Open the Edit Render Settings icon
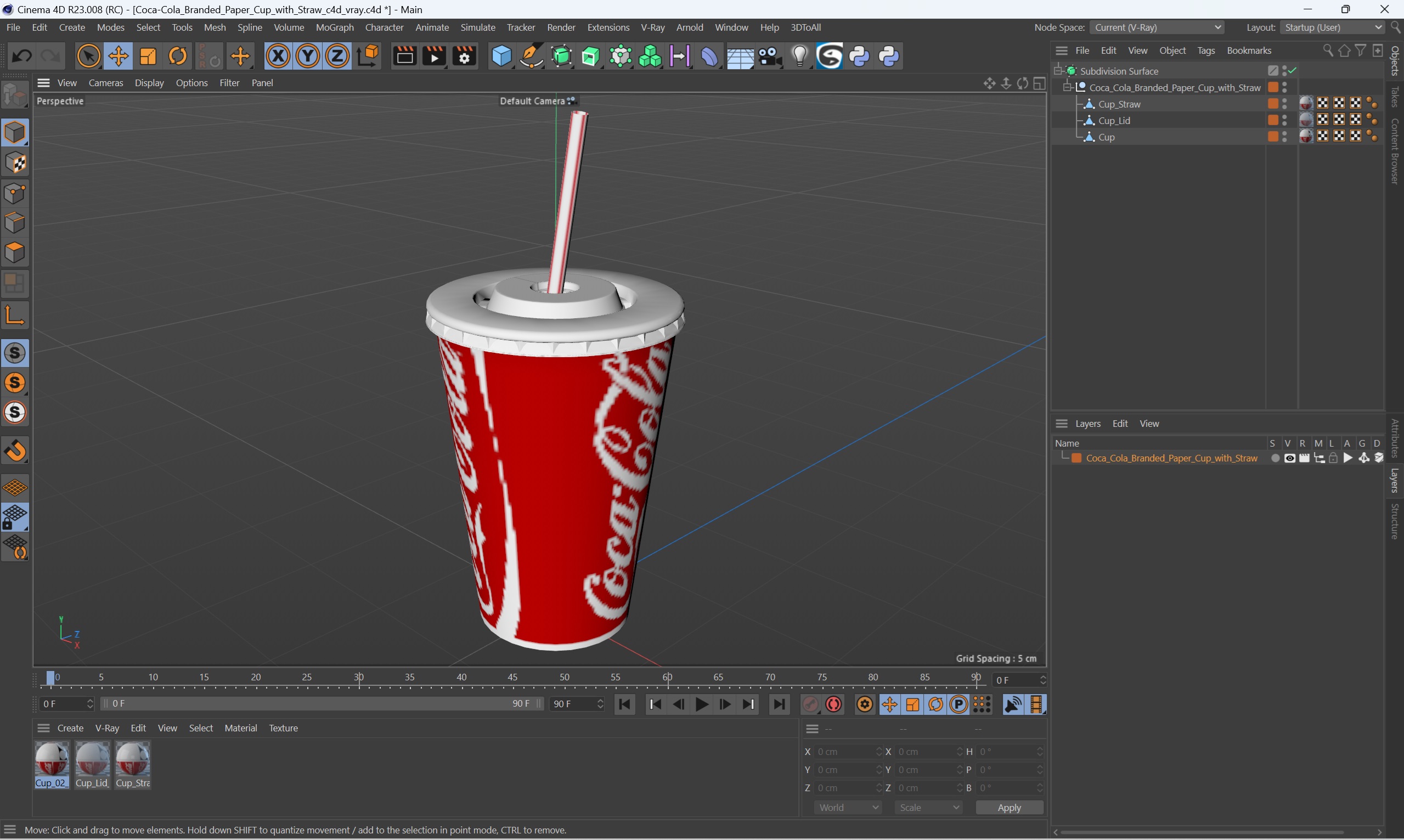1404x840 pixels. point(465,56)
